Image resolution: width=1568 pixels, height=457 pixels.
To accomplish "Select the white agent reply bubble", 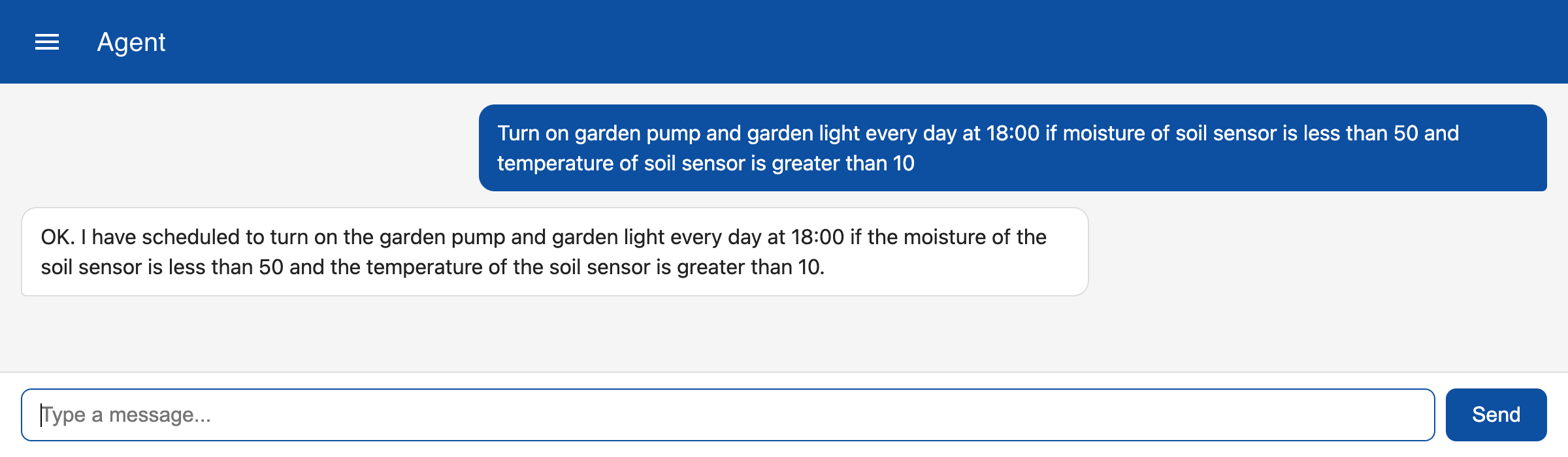I will tap(555, 251).
